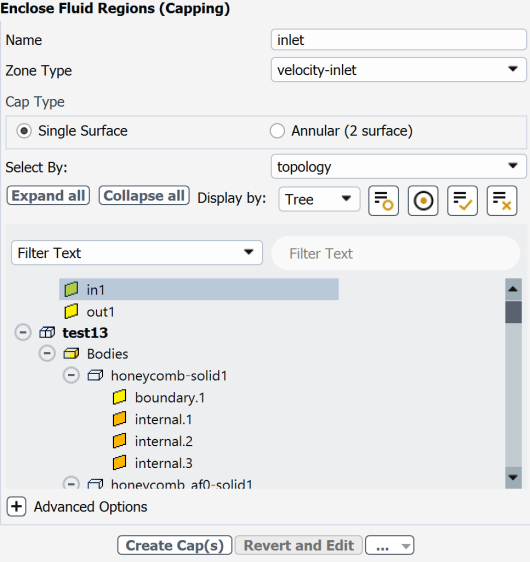Click the yellow icon beside boundary.1
The image size is (530, 562).
[119, 397]
